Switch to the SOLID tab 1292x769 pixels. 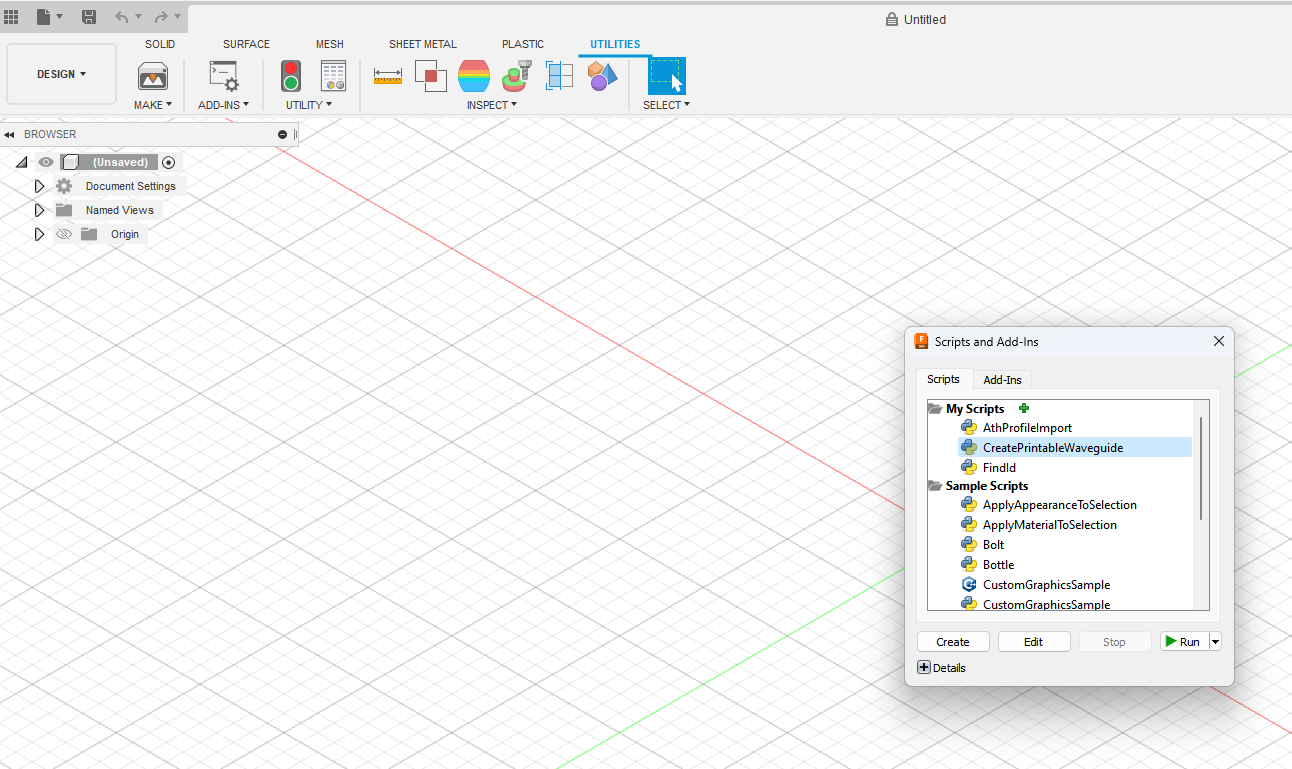[x=160, y=44]
